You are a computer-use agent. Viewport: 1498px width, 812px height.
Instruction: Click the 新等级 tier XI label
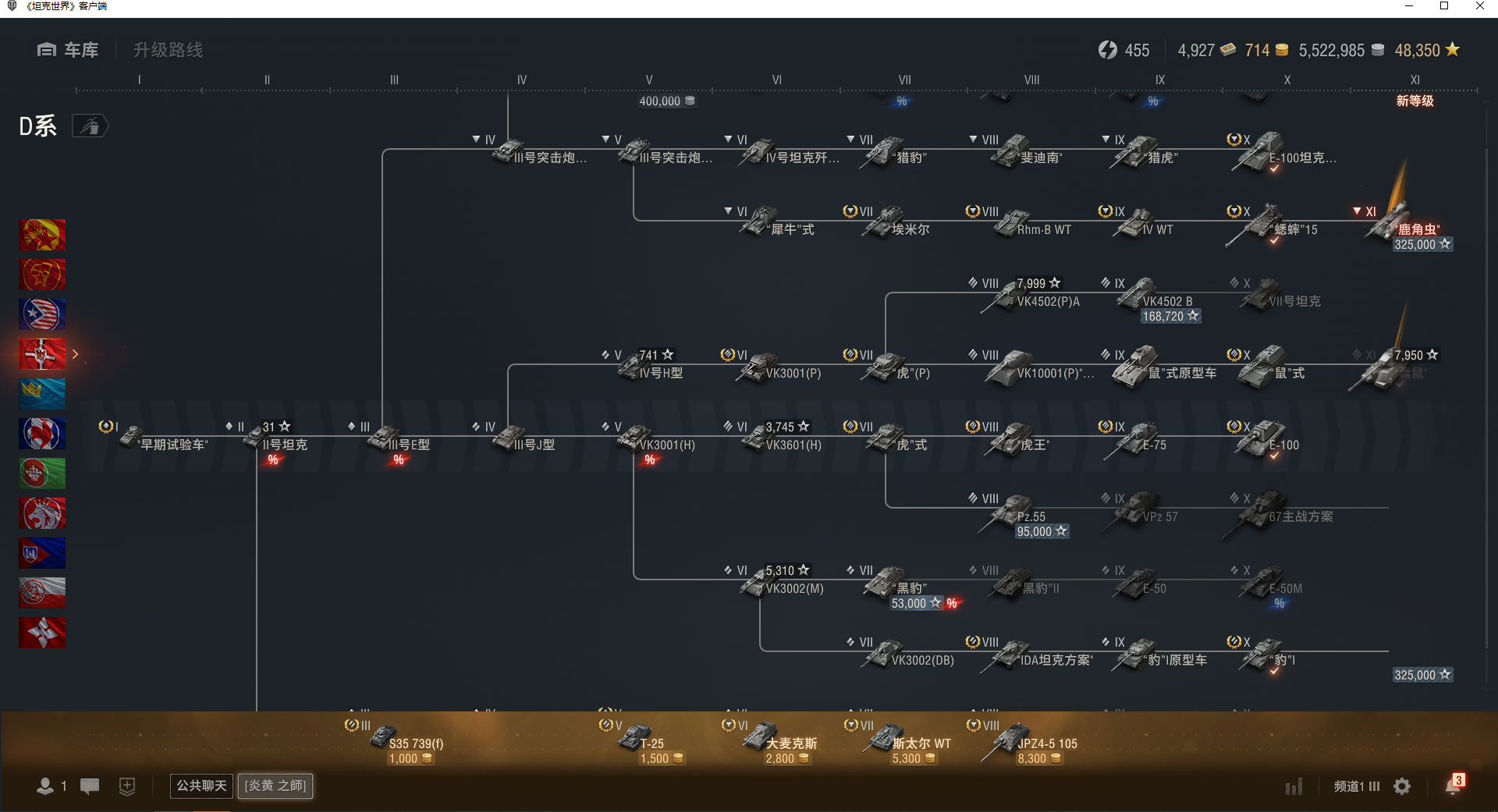(1415, 101)
